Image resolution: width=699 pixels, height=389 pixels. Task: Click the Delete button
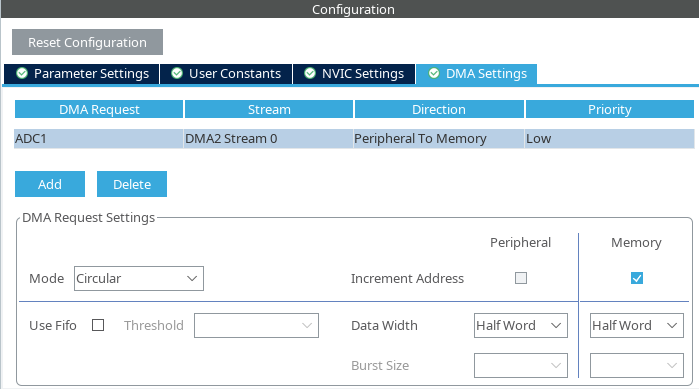[132, 184]
